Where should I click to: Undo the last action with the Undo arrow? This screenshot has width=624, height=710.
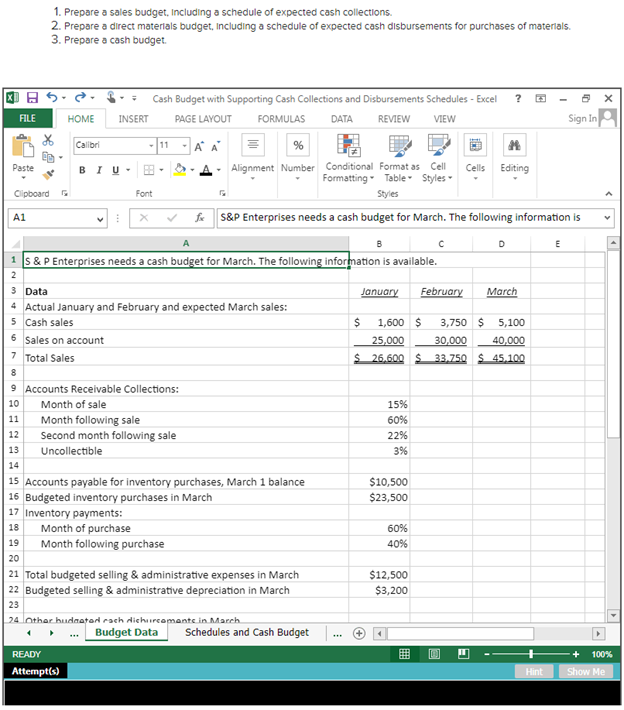click(x=52, y=97)
